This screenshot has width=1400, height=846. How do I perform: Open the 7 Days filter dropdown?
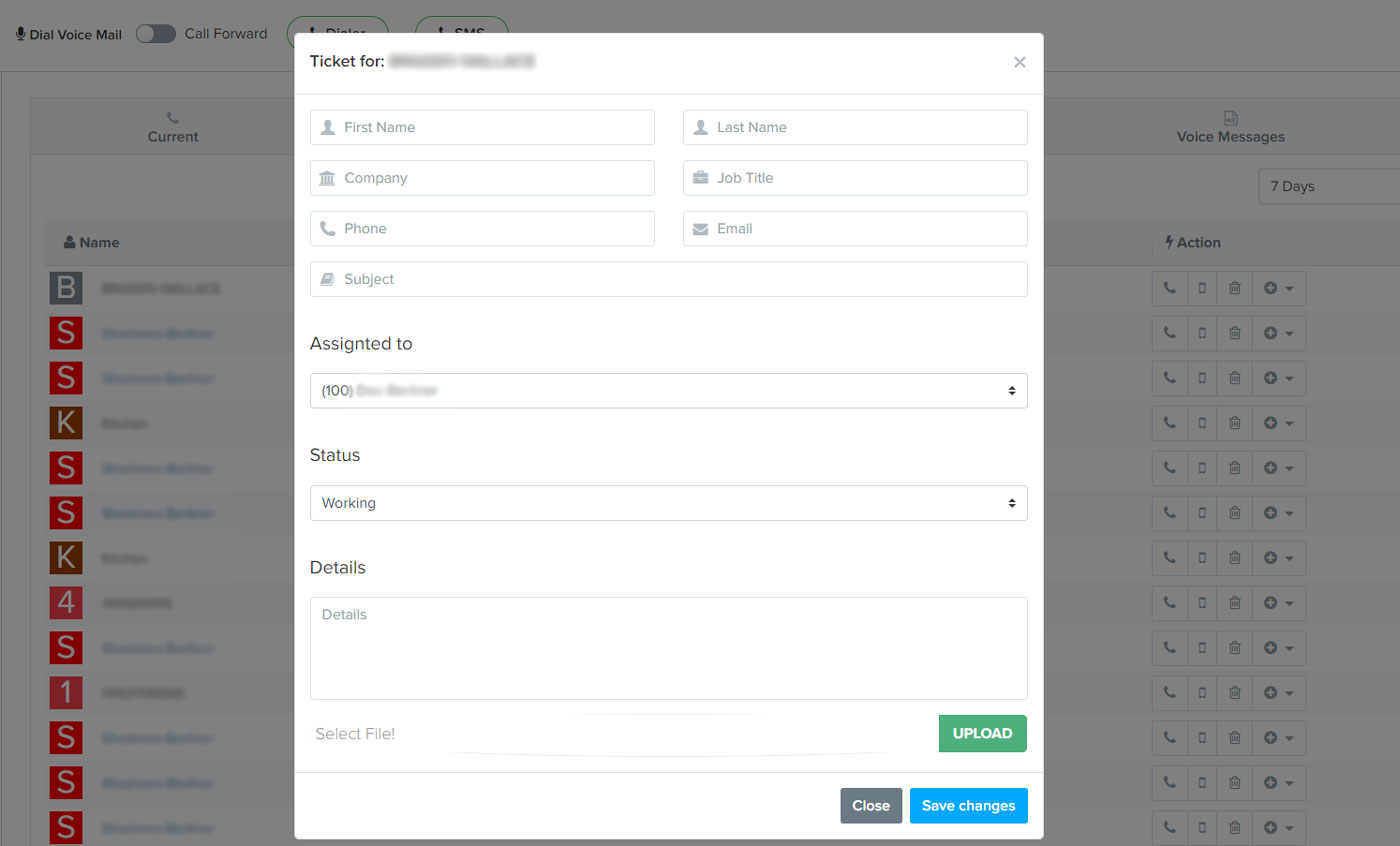point(1321,185)
